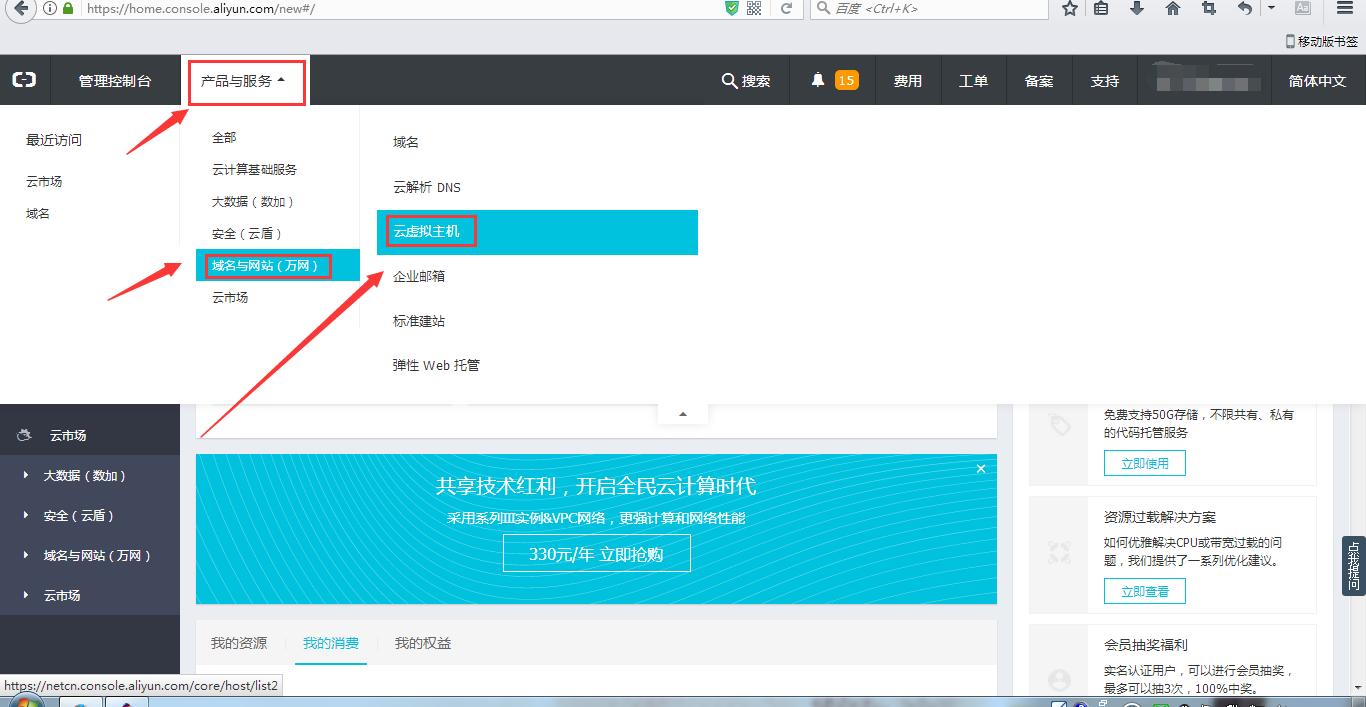
Task: Open the dropdown arrow beside undo icon
Action: click(1271, 8)
